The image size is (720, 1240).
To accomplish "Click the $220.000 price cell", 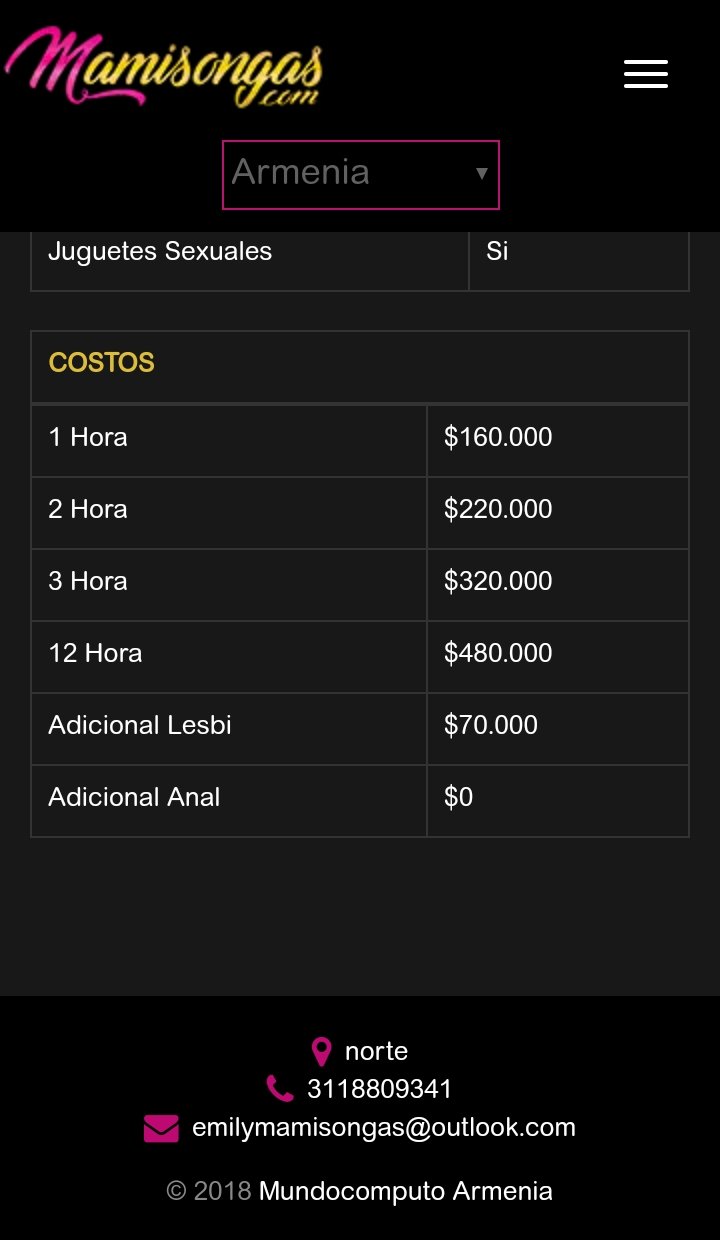I will point(498,509).
